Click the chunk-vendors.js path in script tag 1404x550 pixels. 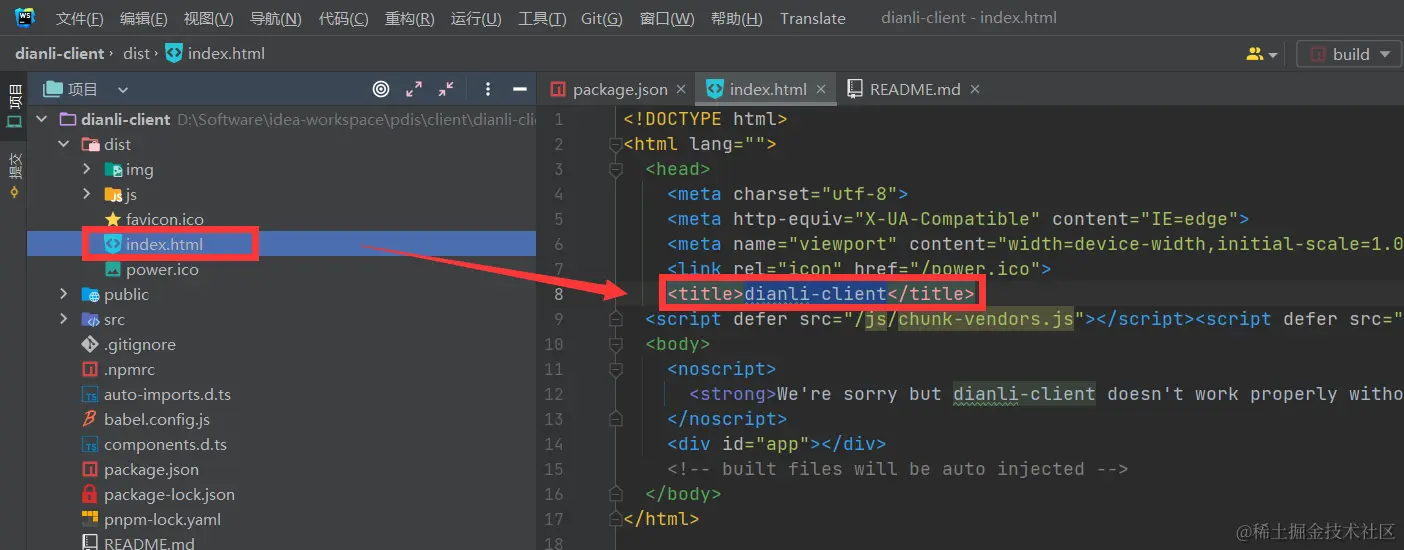pos(986,319)
